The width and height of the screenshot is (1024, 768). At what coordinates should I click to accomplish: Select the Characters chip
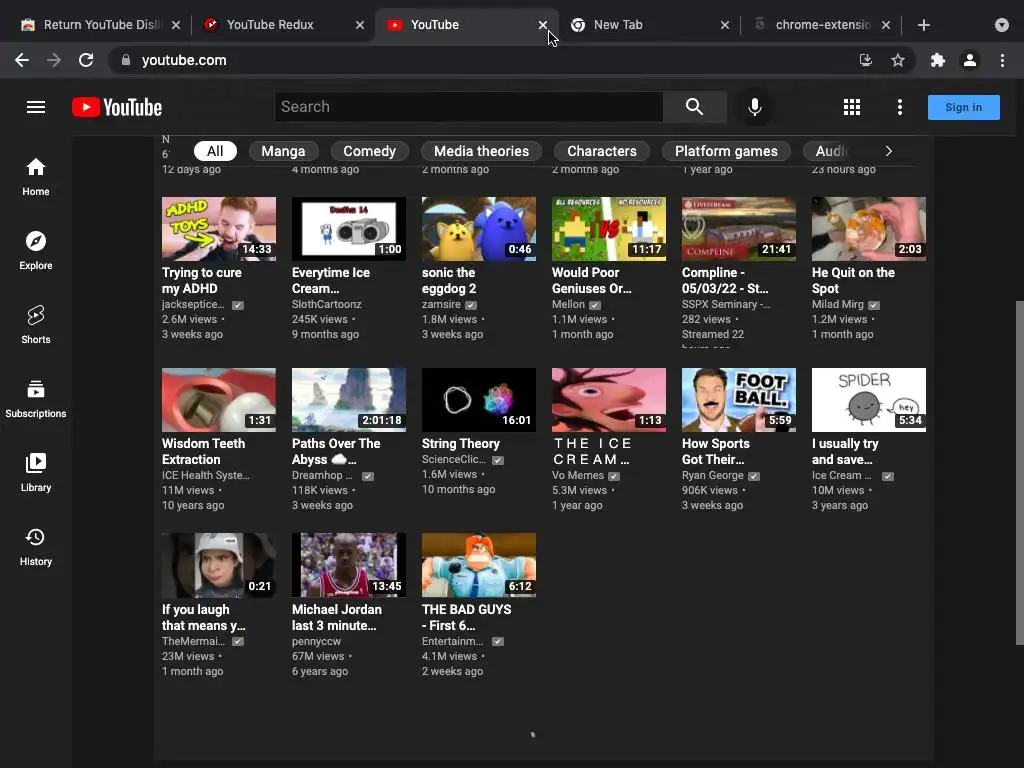coord(601,151)
